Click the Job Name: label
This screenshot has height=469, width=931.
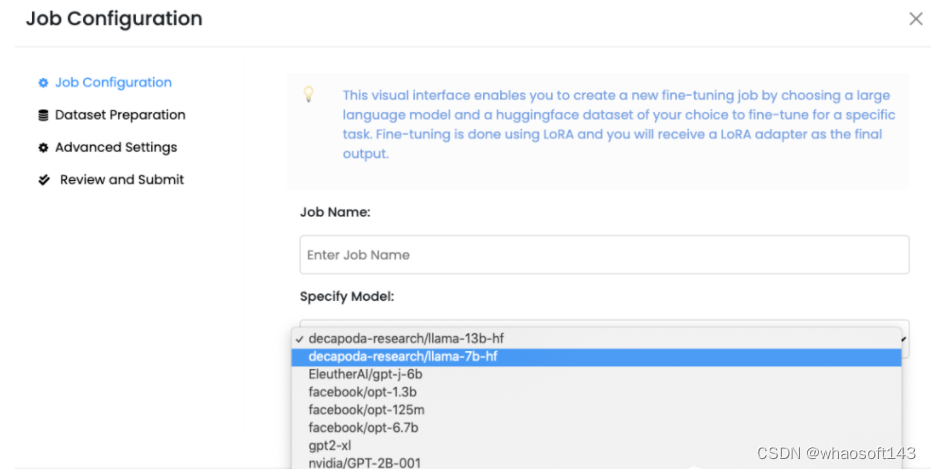pyautogui.click(x=335, y=212)
